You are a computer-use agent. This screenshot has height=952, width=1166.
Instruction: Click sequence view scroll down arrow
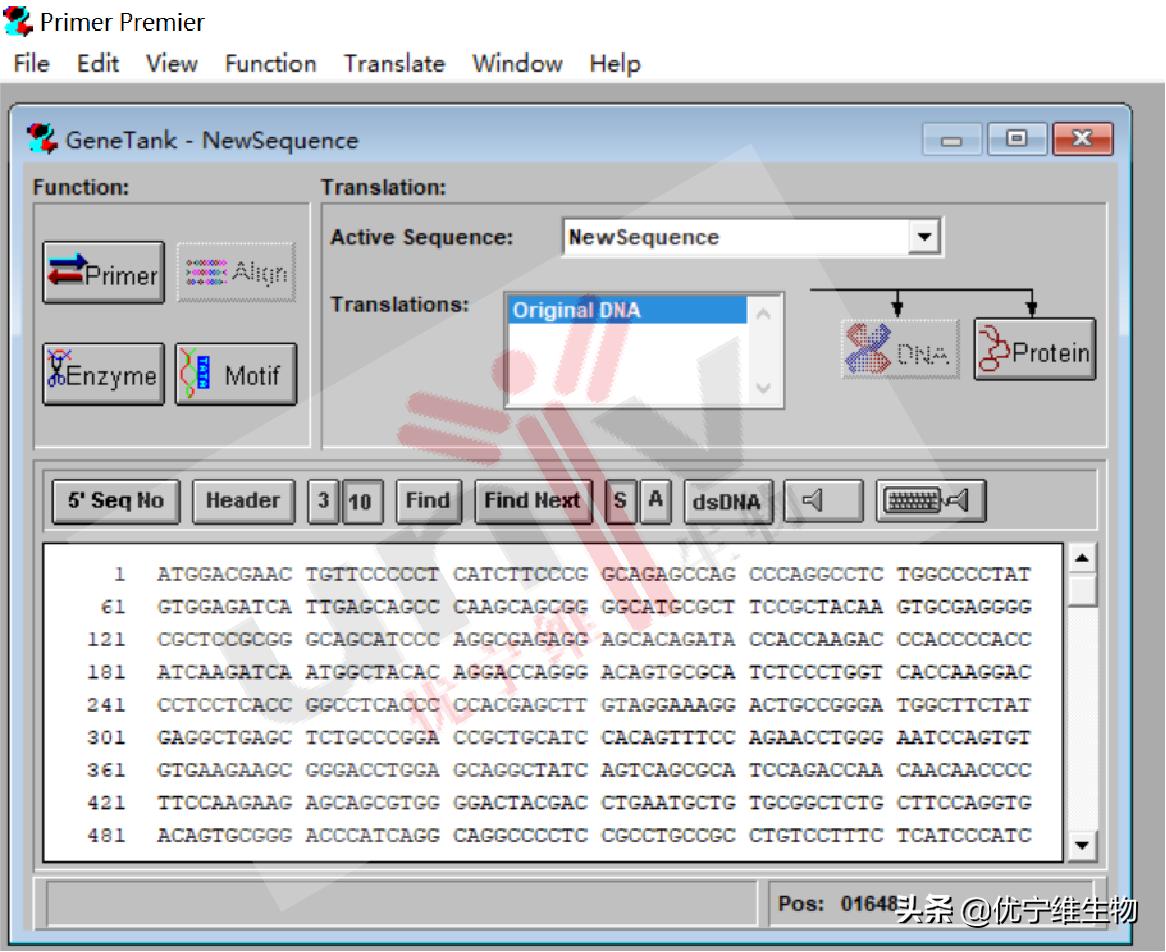coord(1083,846)
